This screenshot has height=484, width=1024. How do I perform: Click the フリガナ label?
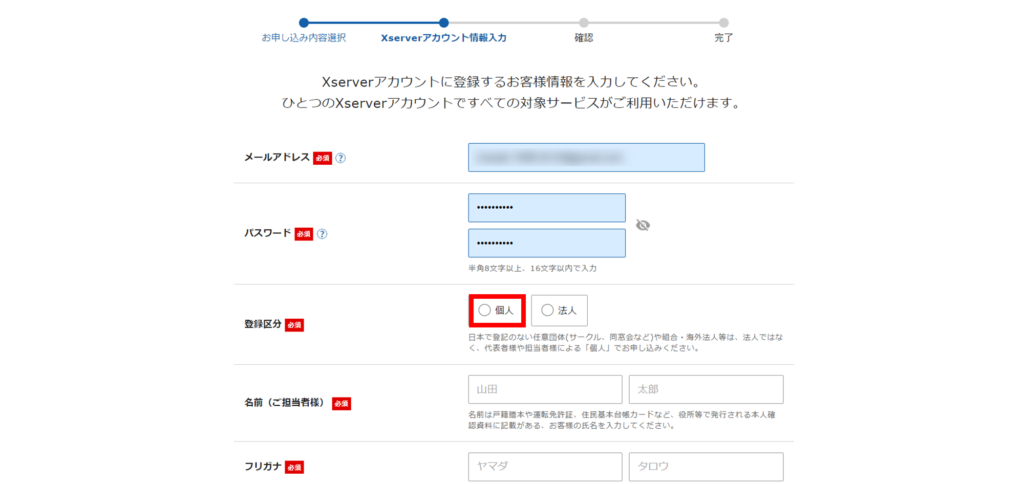tap(263, 466)
